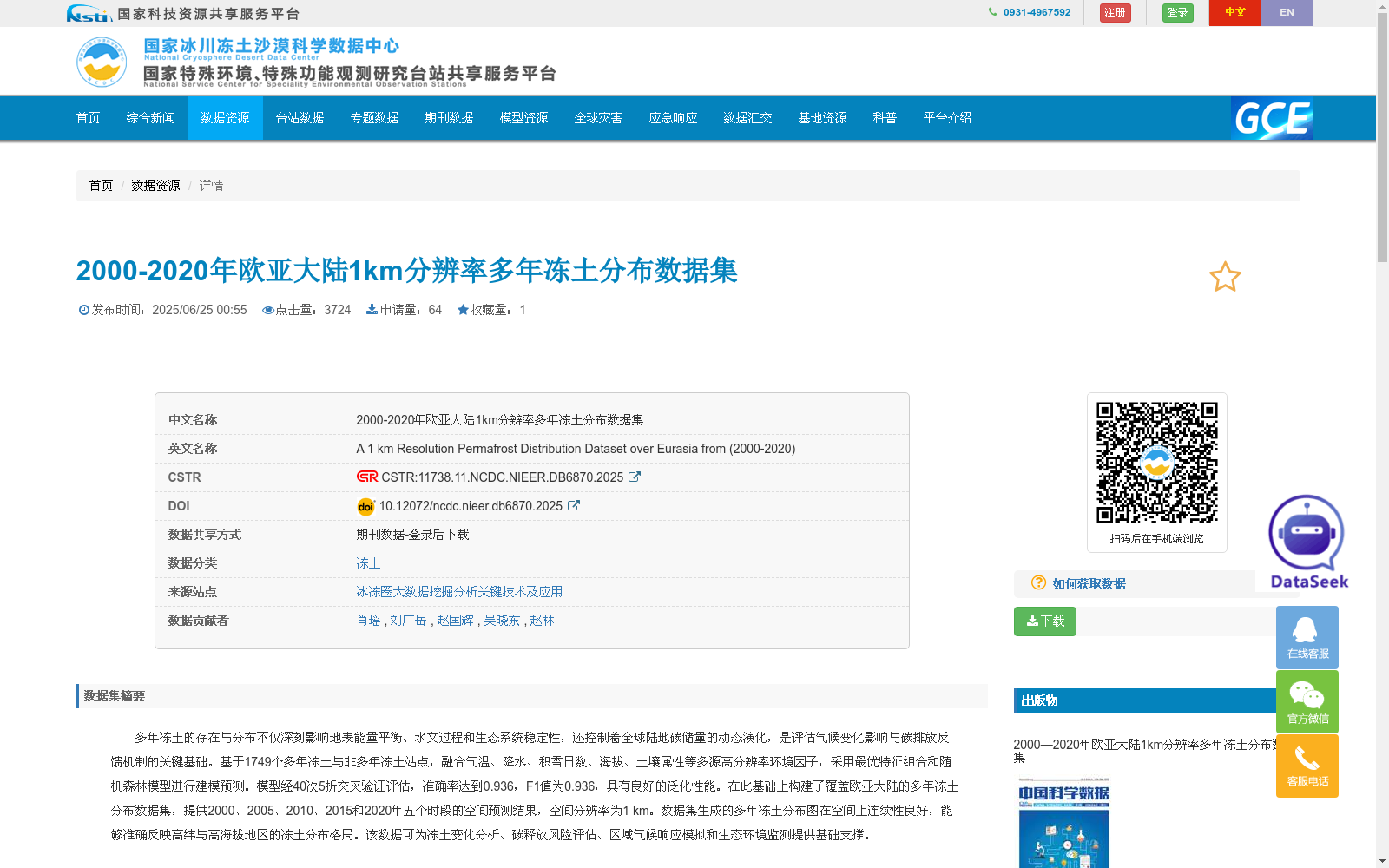Viewport: 1389px width, 868px height.
Task: Open 全球灾害 menu item
Action: (x=599, y=118)
